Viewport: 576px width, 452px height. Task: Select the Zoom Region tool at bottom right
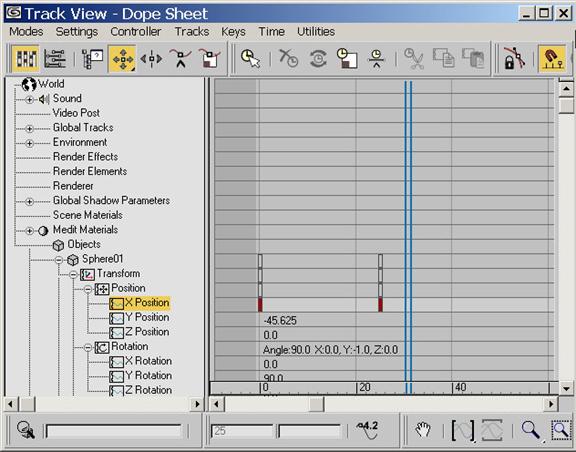(560, 429)
